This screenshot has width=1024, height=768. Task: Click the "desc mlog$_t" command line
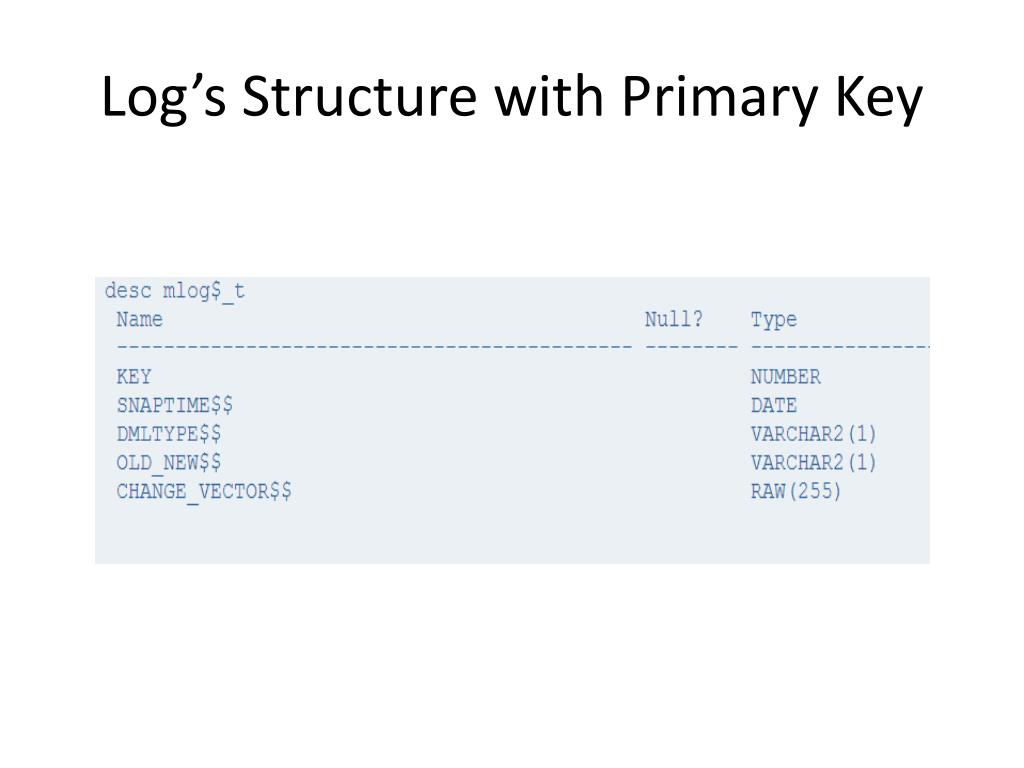175,292
